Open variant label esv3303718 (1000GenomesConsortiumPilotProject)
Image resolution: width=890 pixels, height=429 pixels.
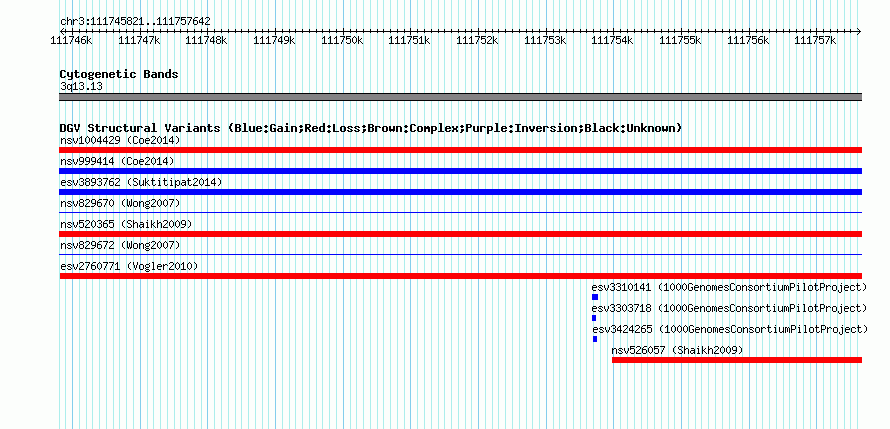pos(729,308)
